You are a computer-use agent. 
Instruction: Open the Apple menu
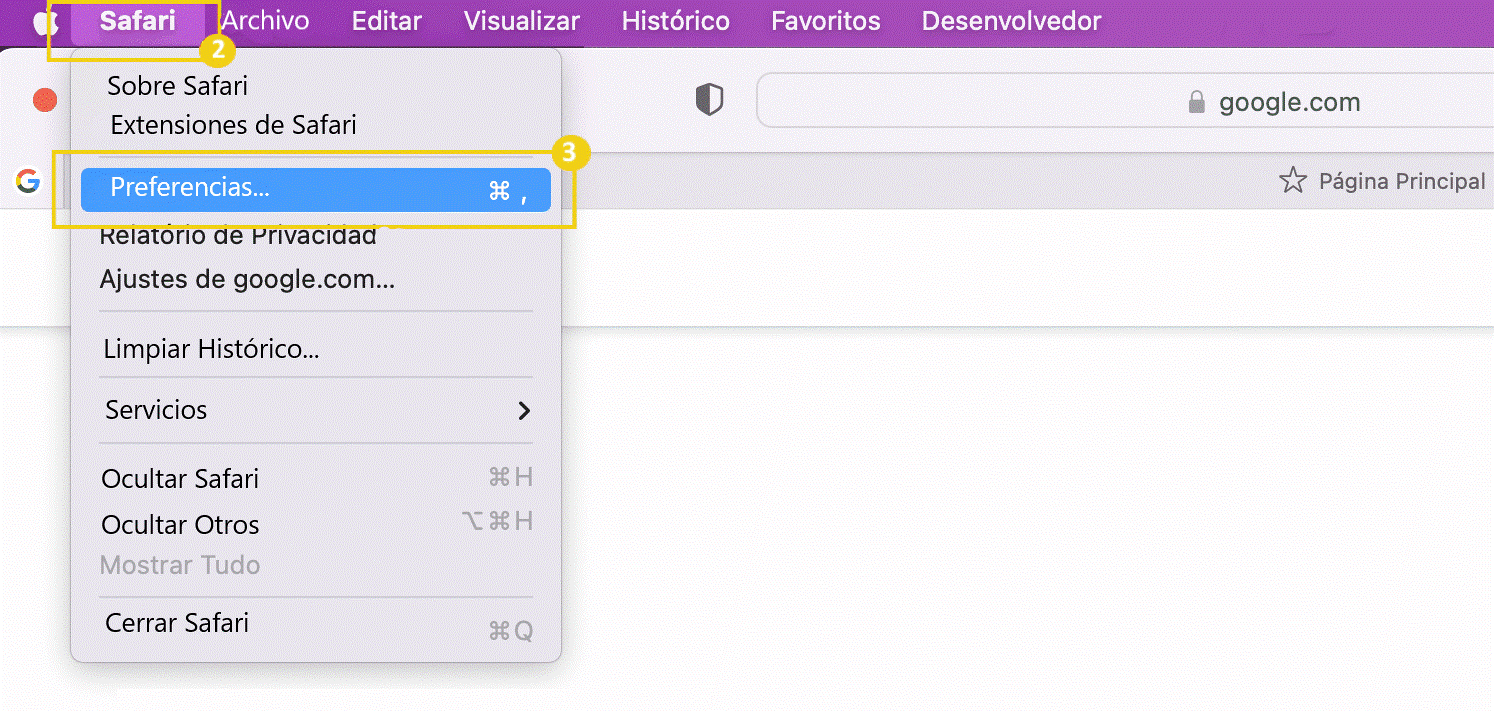pos(44,22)
